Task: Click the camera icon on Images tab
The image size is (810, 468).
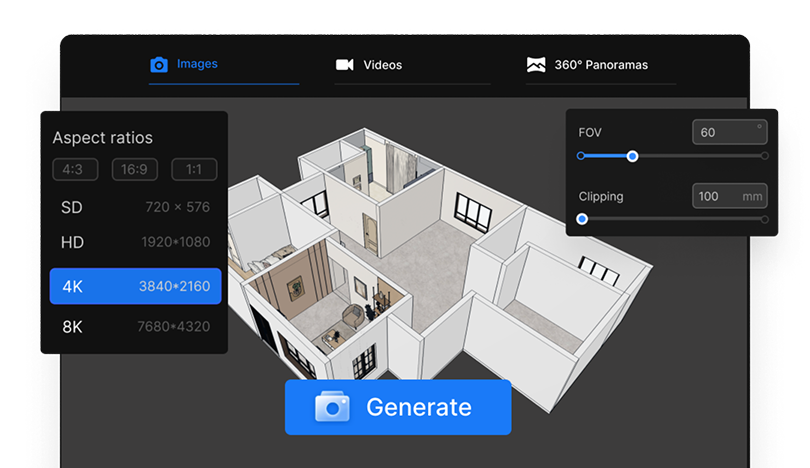Action: tap(159, 65)
